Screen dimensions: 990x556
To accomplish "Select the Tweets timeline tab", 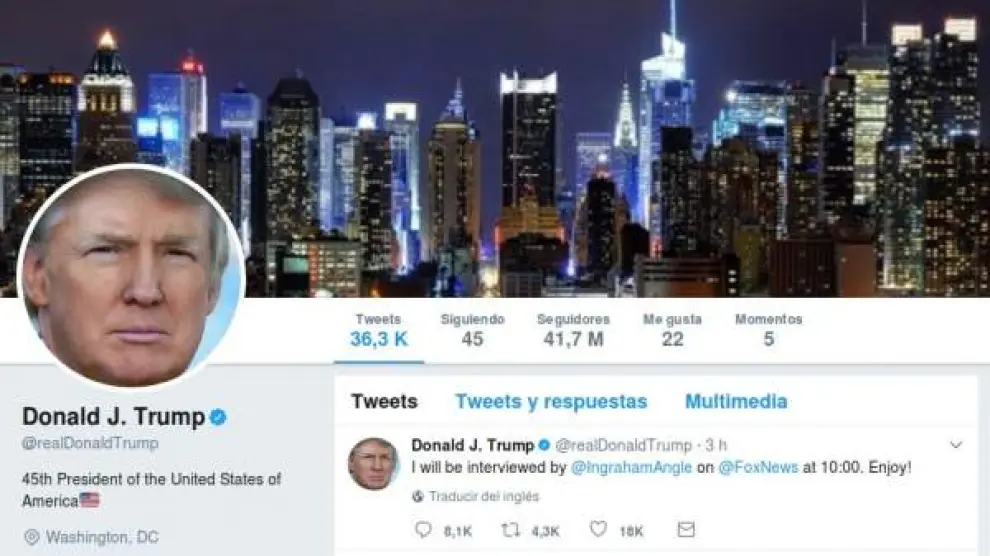I will pyautogui.click(x=385, y=401).
